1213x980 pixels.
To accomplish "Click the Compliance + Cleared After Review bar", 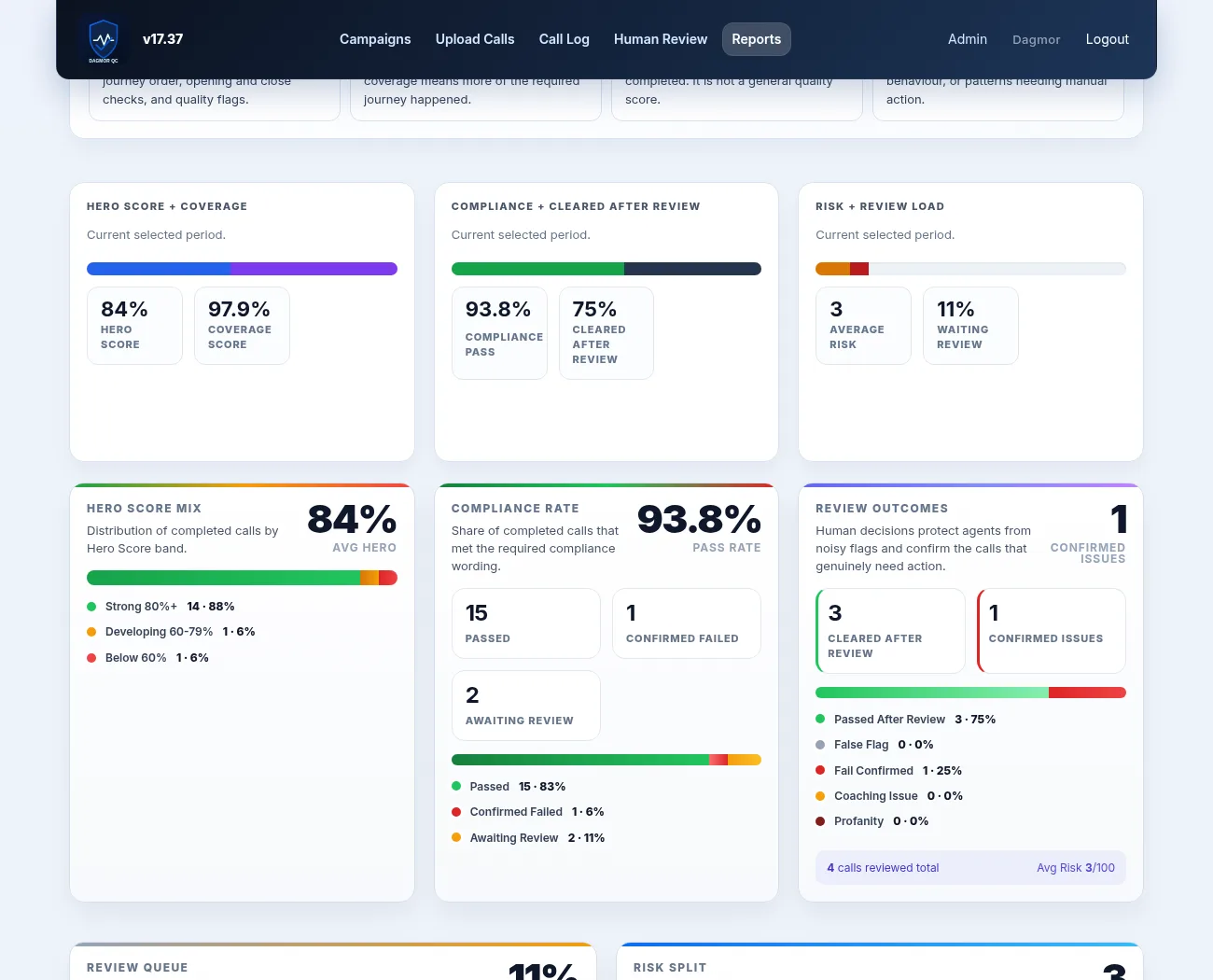I will click(606, 269).
